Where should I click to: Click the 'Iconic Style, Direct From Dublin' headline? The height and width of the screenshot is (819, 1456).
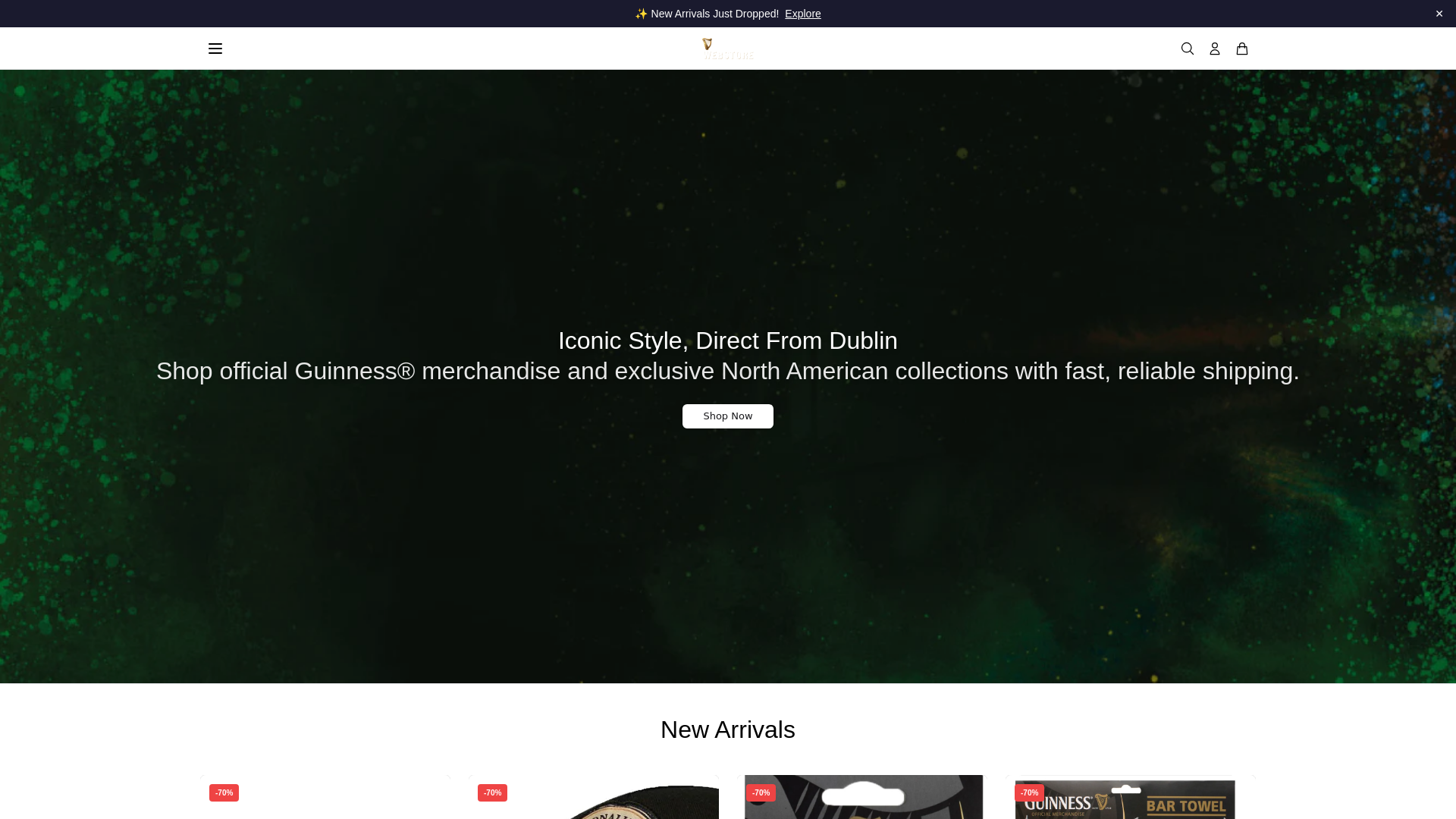click(x=728, y=340)
